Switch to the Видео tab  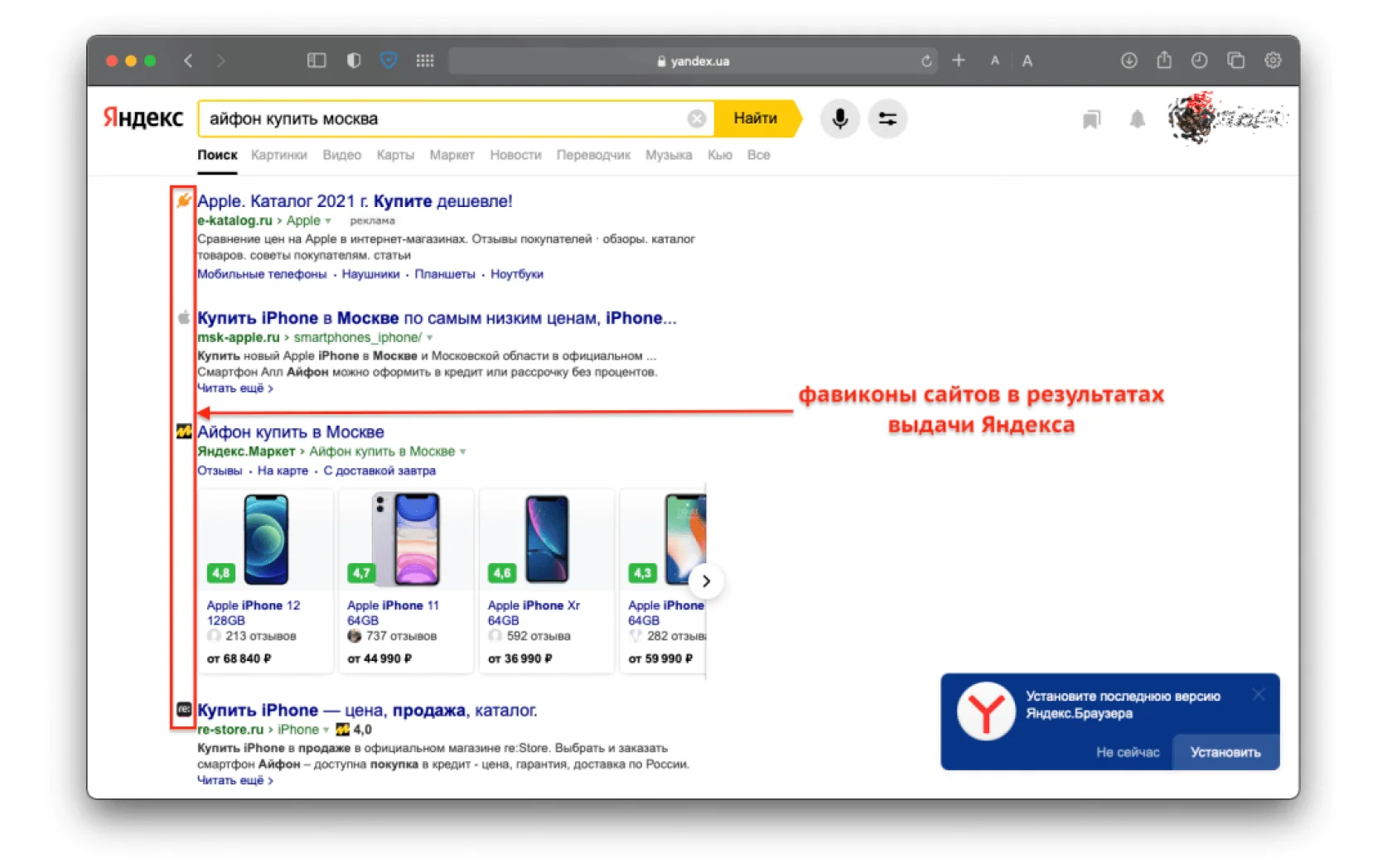pyautogui.click(x=342, y=155)
